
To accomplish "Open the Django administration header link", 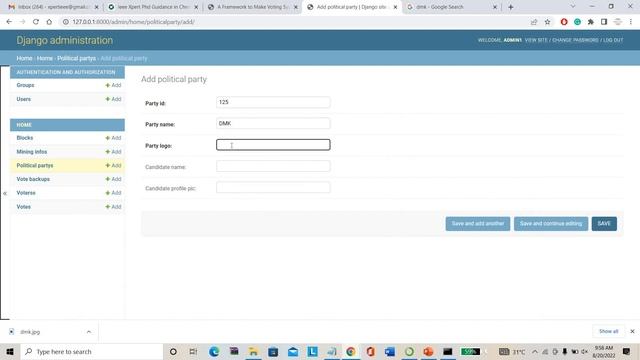I will coord(64,40).
